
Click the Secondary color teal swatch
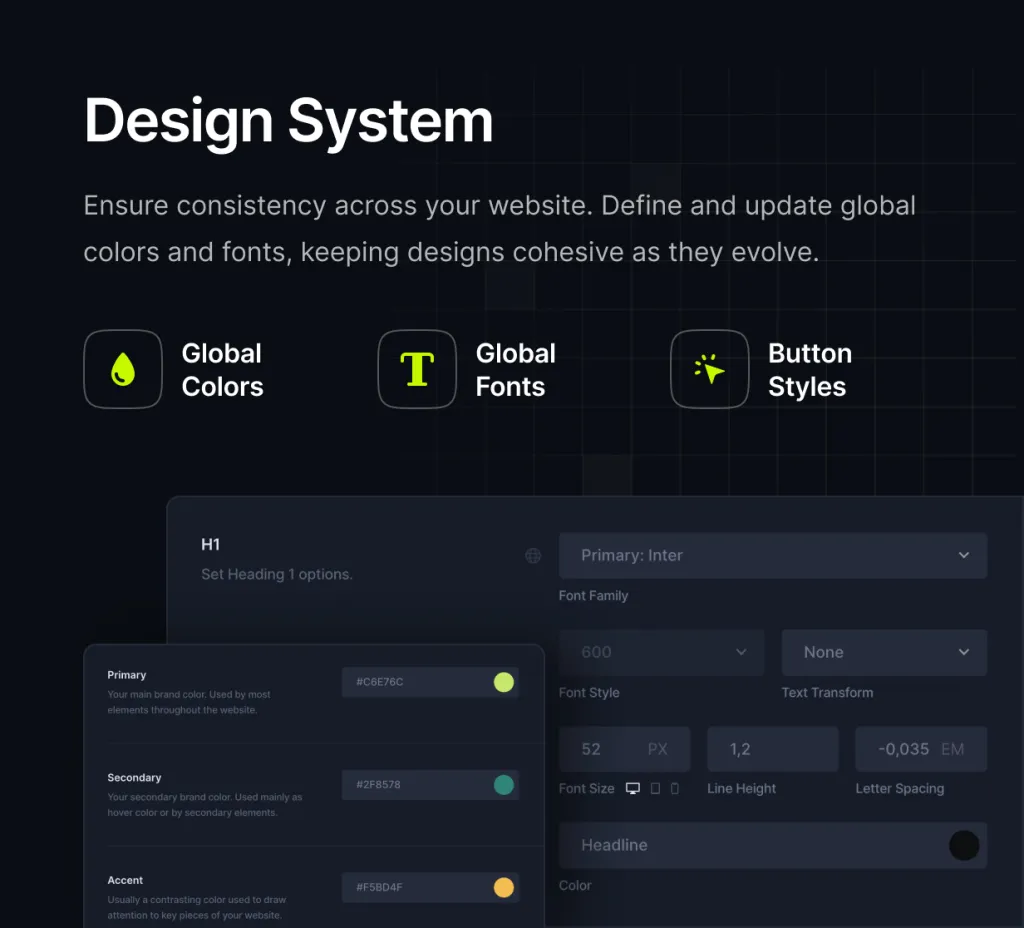pos(504,785)
